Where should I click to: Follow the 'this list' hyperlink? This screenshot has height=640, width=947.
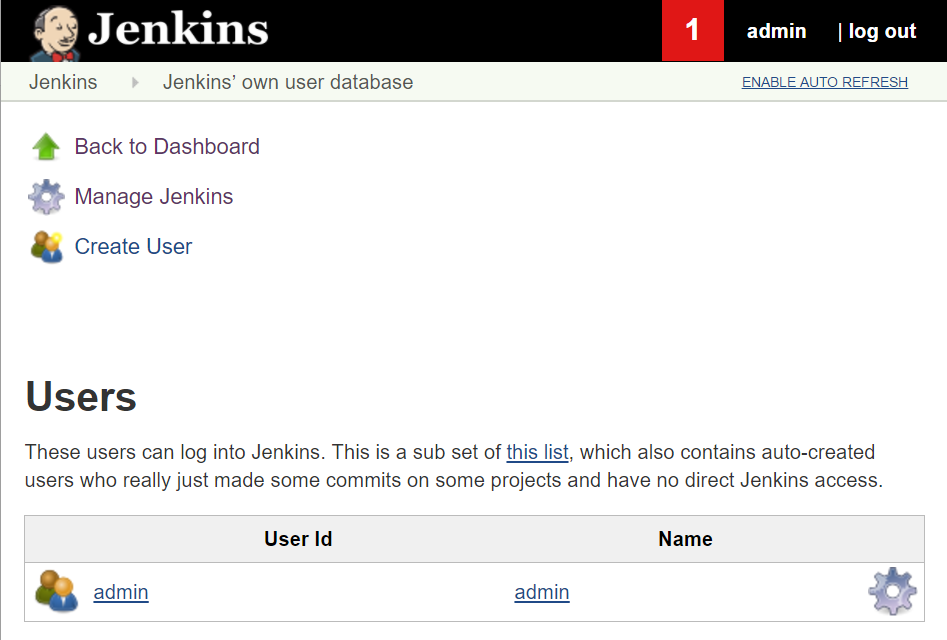pyautogui.click(x=538, y=452)
